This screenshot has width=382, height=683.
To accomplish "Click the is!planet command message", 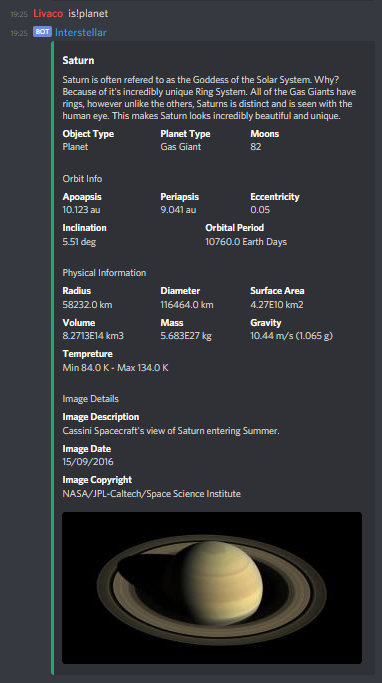I will 88,14.
